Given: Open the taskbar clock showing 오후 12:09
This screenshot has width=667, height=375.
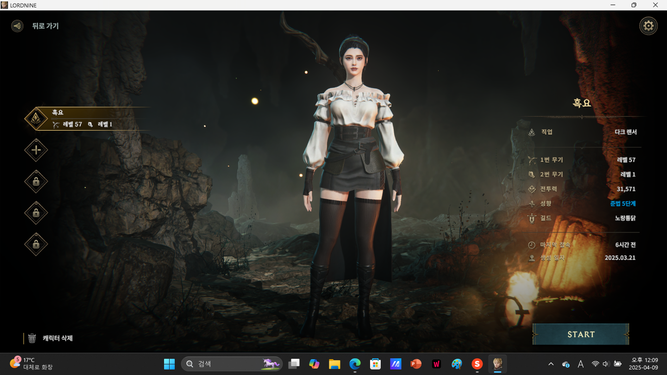Looking at the screenshot, I should coord(643,364).
